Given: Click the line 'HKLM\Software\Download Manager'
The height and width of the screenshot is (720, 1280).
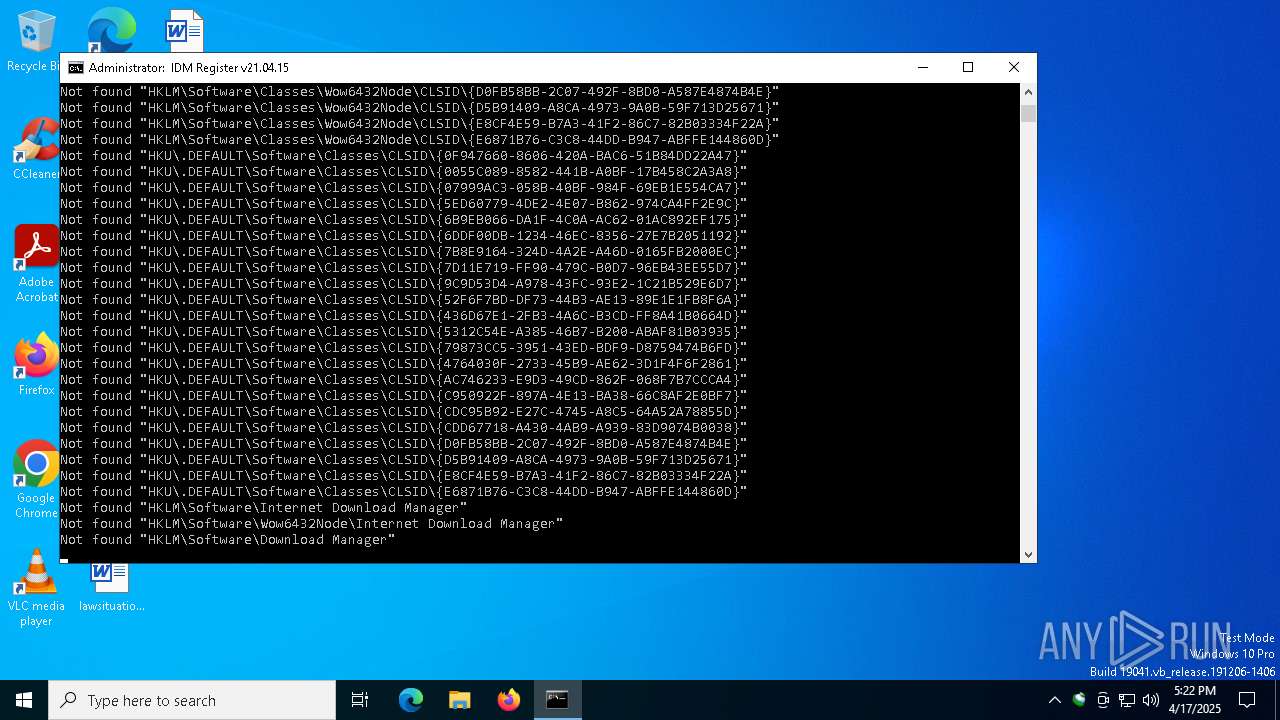Looking at the screenshot, I should [x=227, y=540].
